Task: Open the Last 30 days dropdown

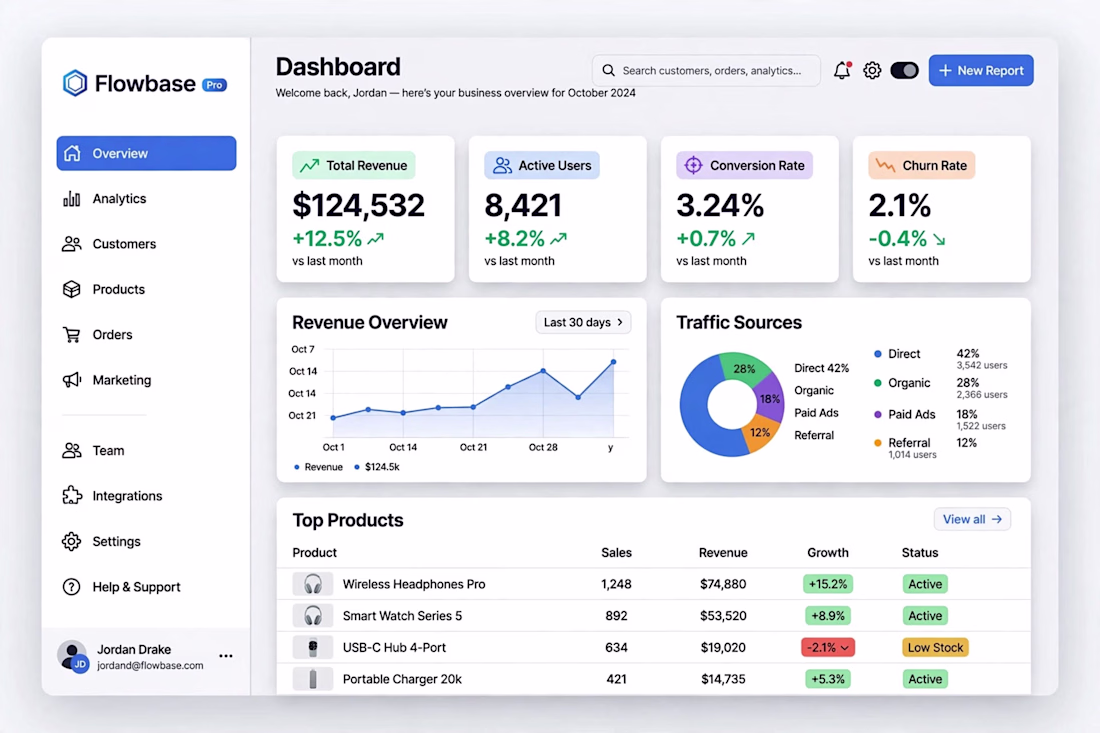Action: click(x=583, y=322)
